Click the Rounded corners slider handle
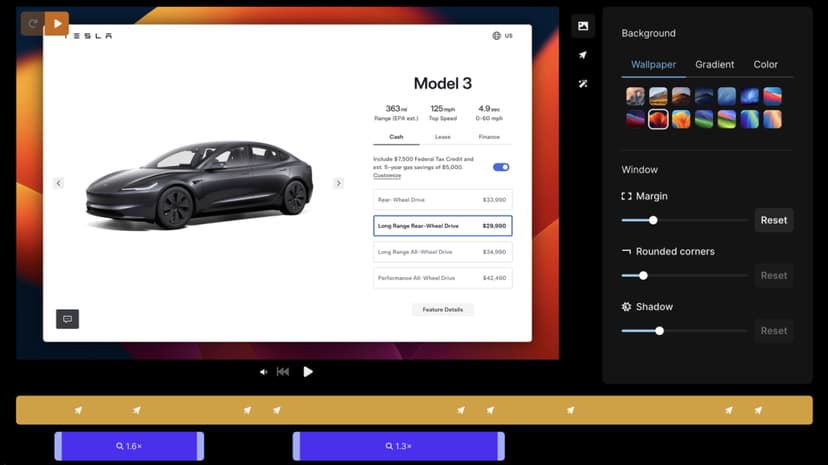Image resolution: width=828 pixels, height=465 pixels. tap(643, 276)
